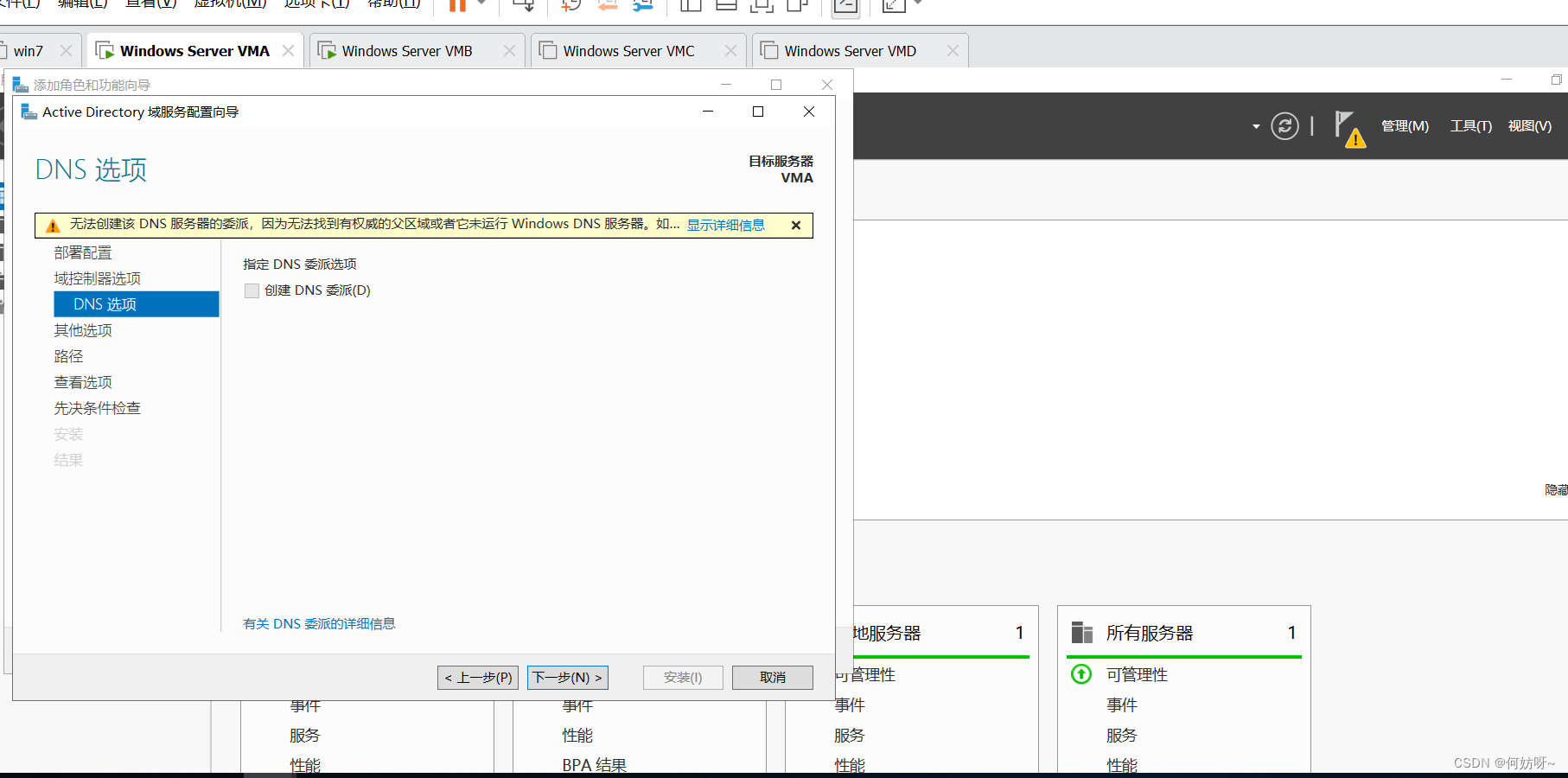Image resolution: width=1568 pixels, height=778 pixels.
Task: Close the Active Directory 域服务配置向导 window
Action: [809, 112]
